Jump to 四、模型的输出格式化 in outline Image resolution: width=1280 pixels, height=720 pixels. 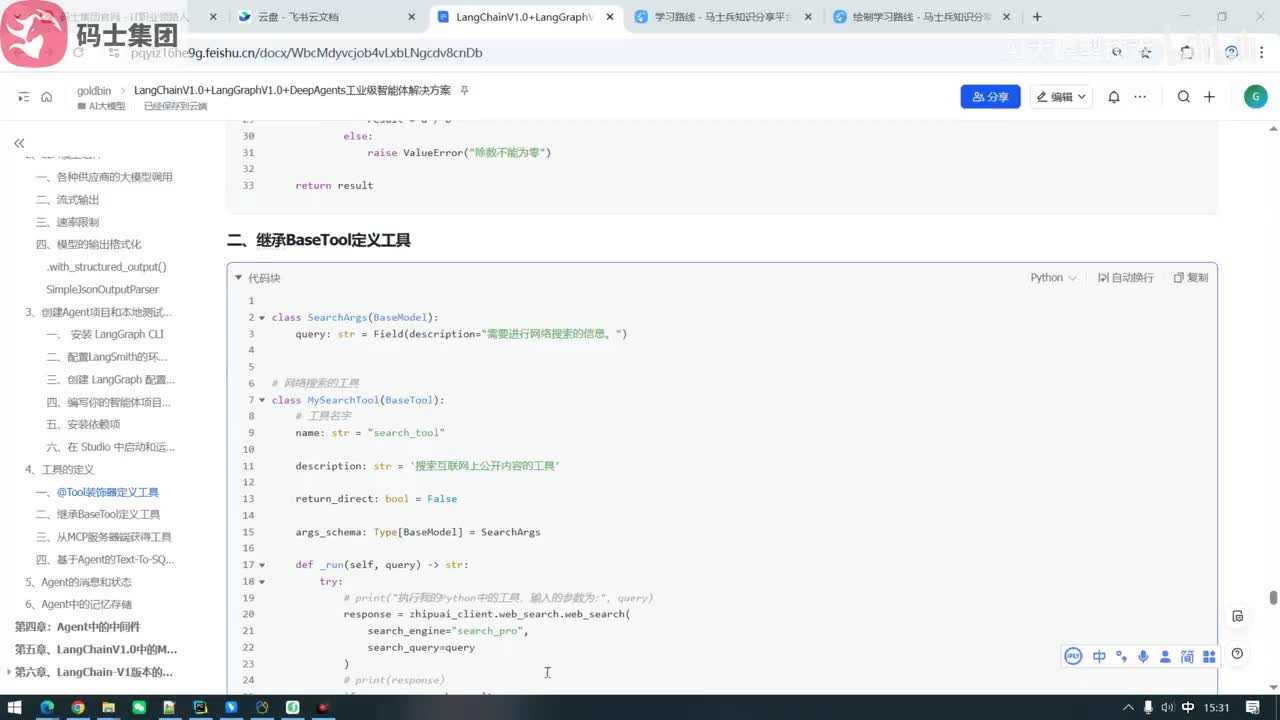(x=89, y=244)
